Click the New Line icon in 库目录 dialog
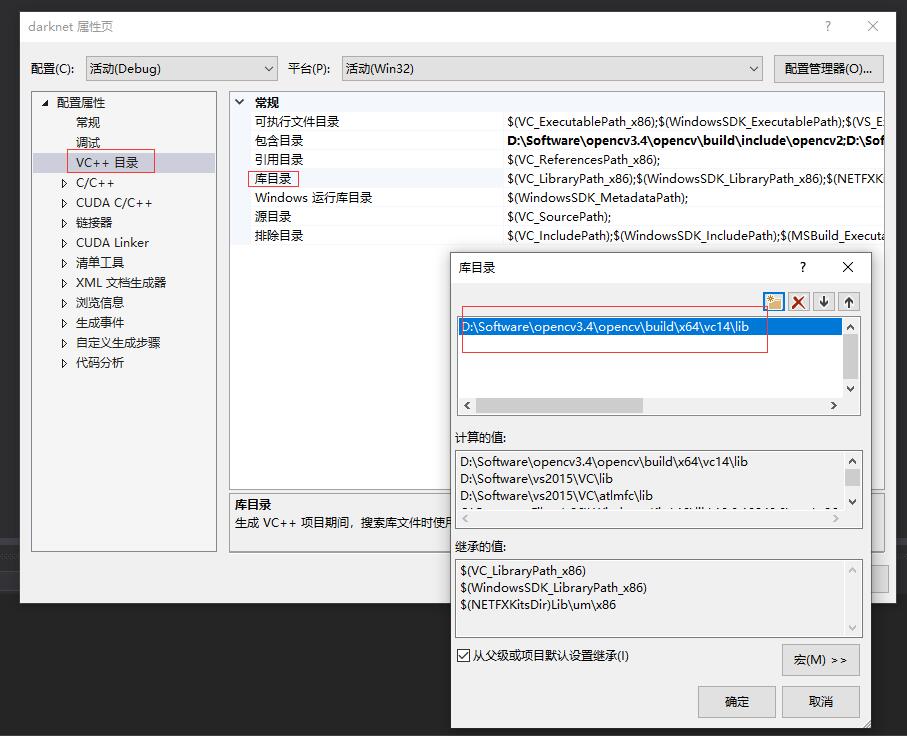This screenshot has width=907, height=736. tap(774, 301)
